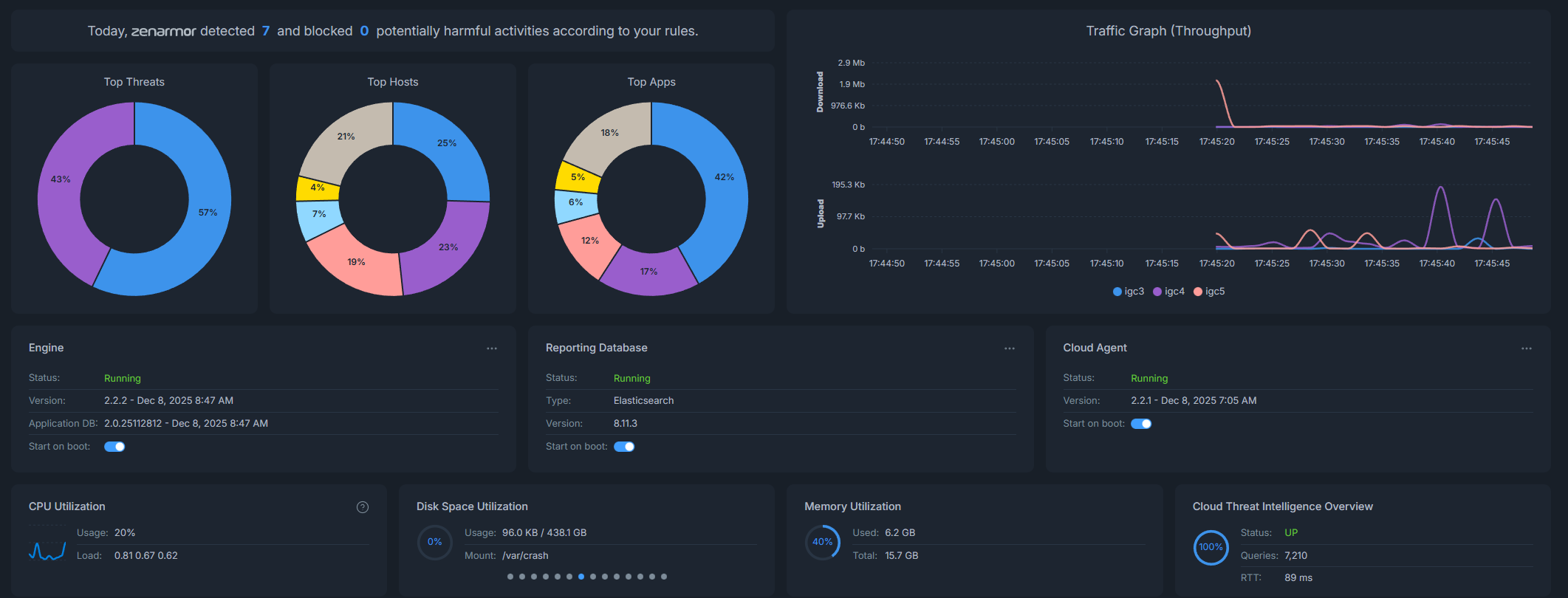Open the 0 blocked activities link
Screen dimensions: 1568x598
(x=364, y=31)
